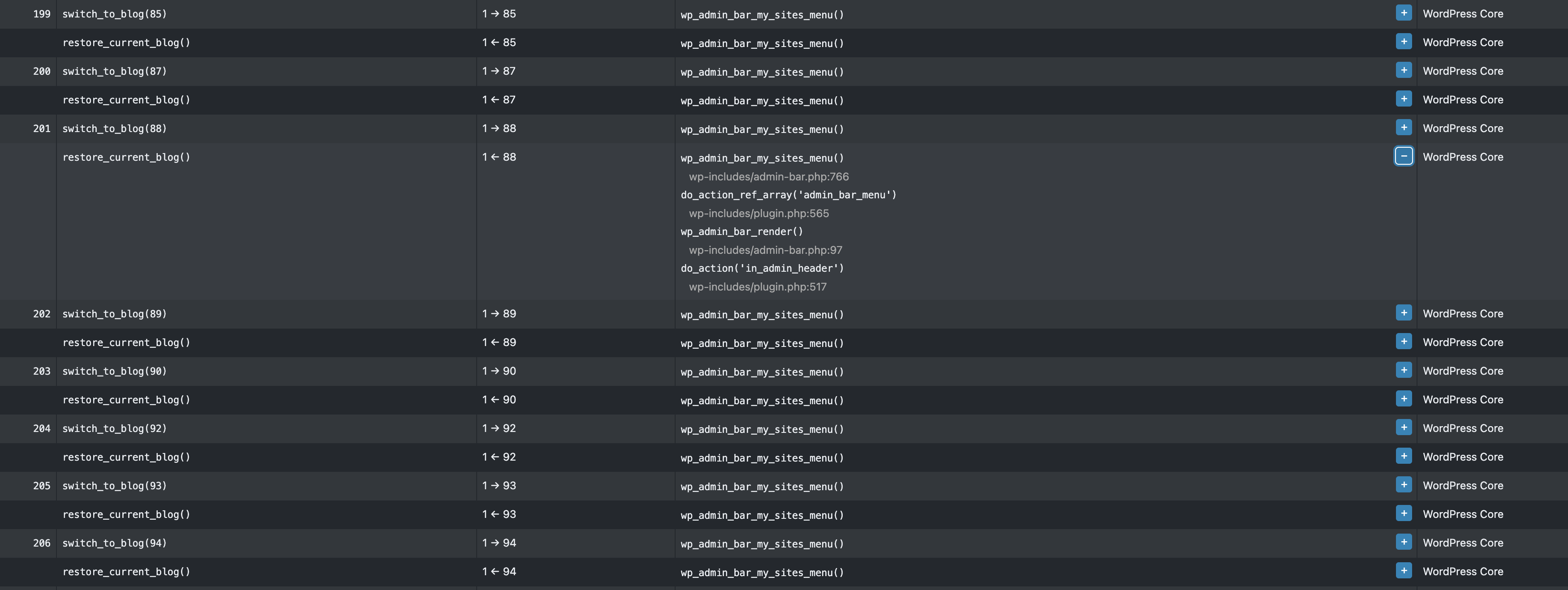The image size is (1568, 590).
Task: Expand call stack for restore_current_blog() 1 ← 89 row
Action: 1404,341
